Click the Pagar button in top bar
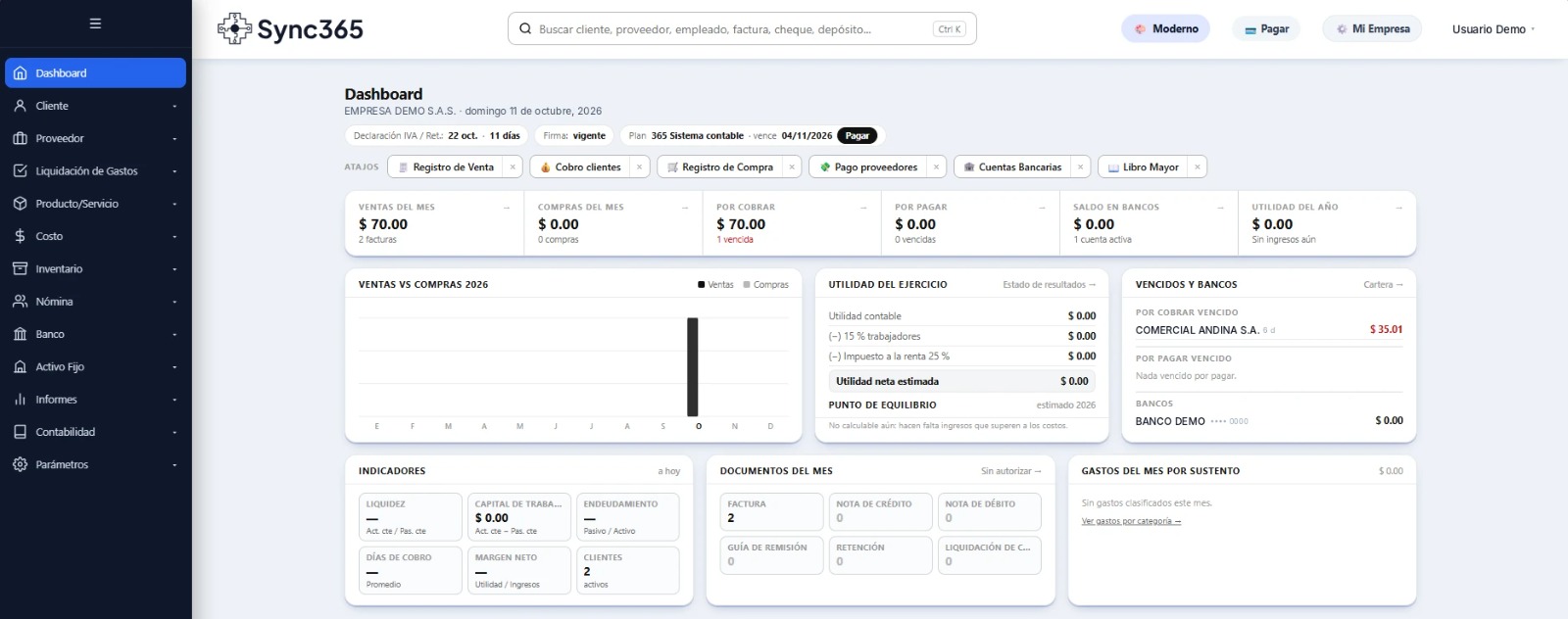Screen dimensions: 1568x619 pos(1266,29)
